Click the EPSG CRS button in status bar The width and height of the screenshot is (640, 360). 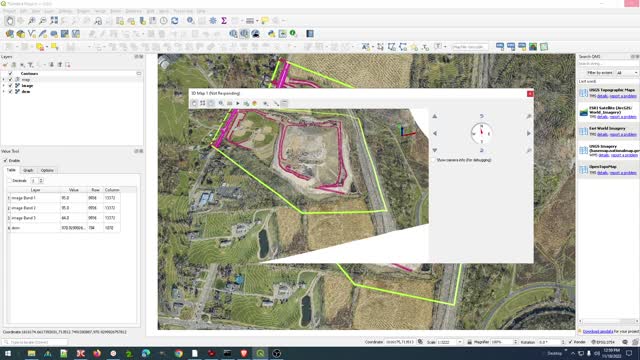[x=603, y=342]
